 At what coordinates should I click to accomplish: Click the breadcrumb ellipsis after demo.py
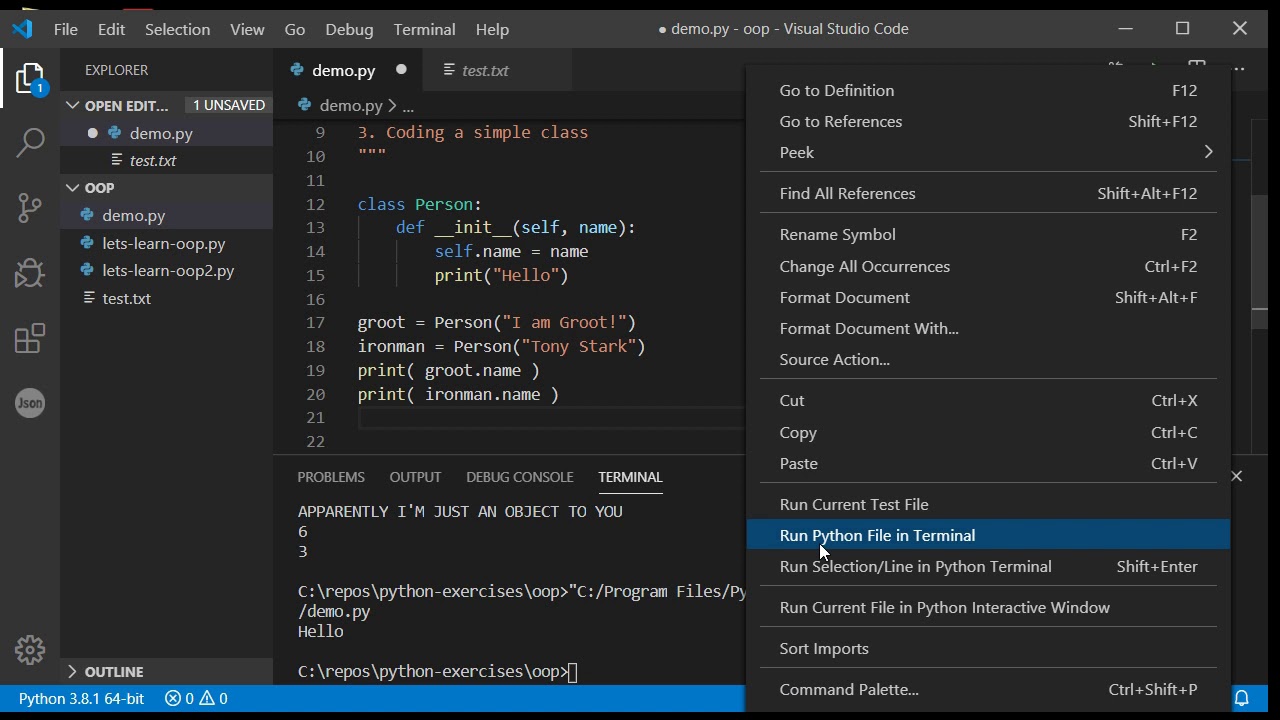tap(408, 106)
